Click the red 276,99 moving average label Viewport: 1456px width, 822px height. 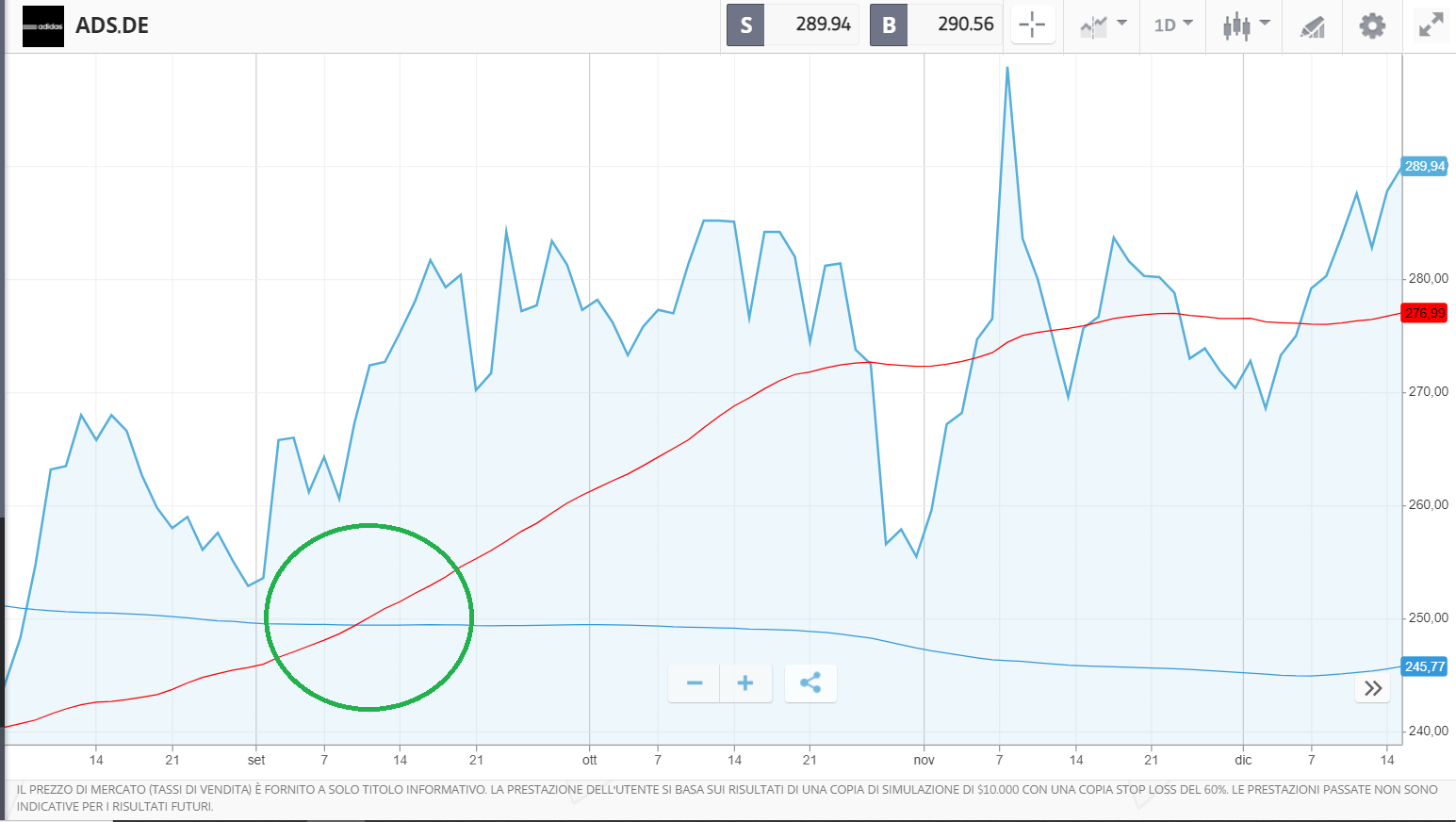(x=1424, y=313)
